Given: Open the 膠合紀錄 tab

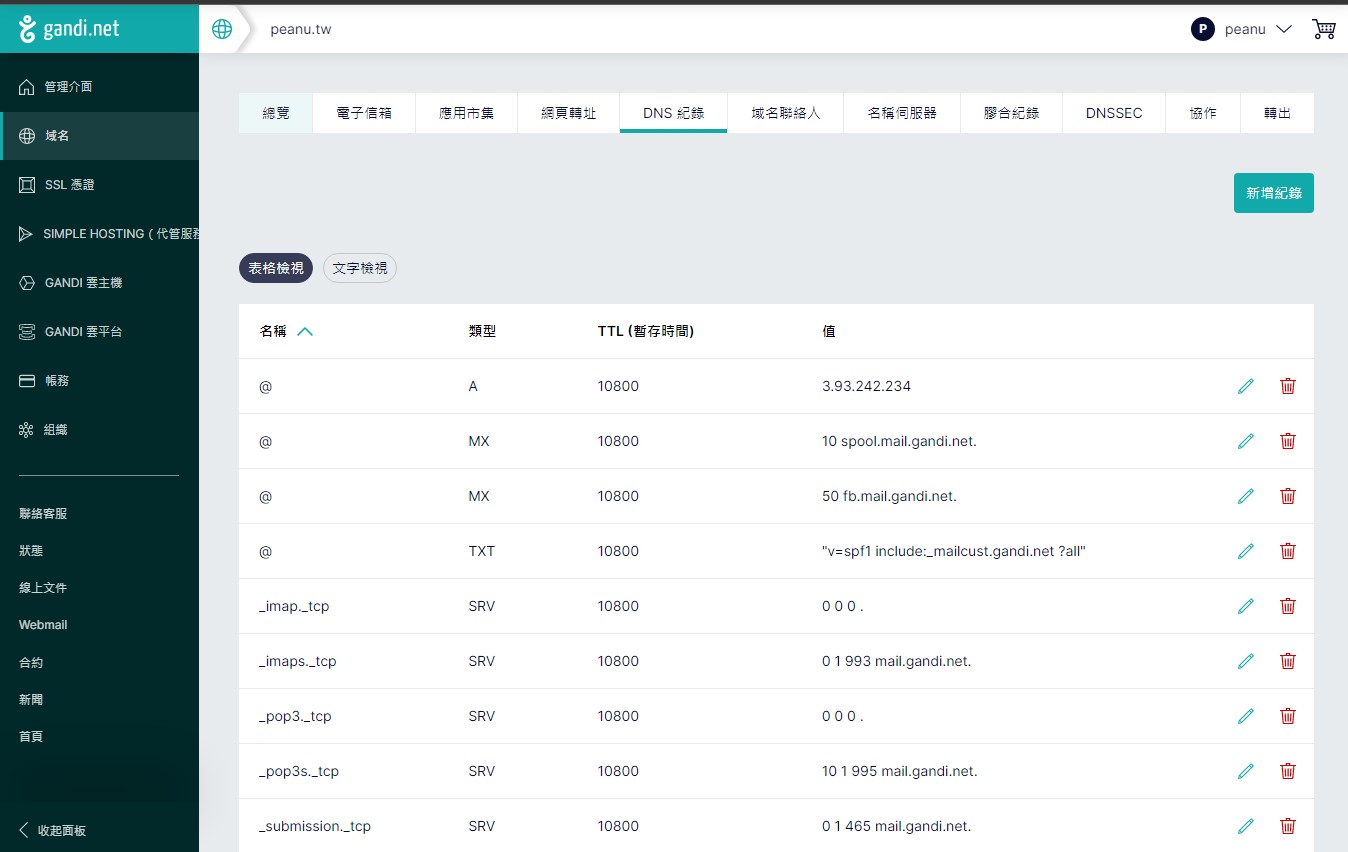Looking at the screenshot, I should click(x=1012, y=113).
